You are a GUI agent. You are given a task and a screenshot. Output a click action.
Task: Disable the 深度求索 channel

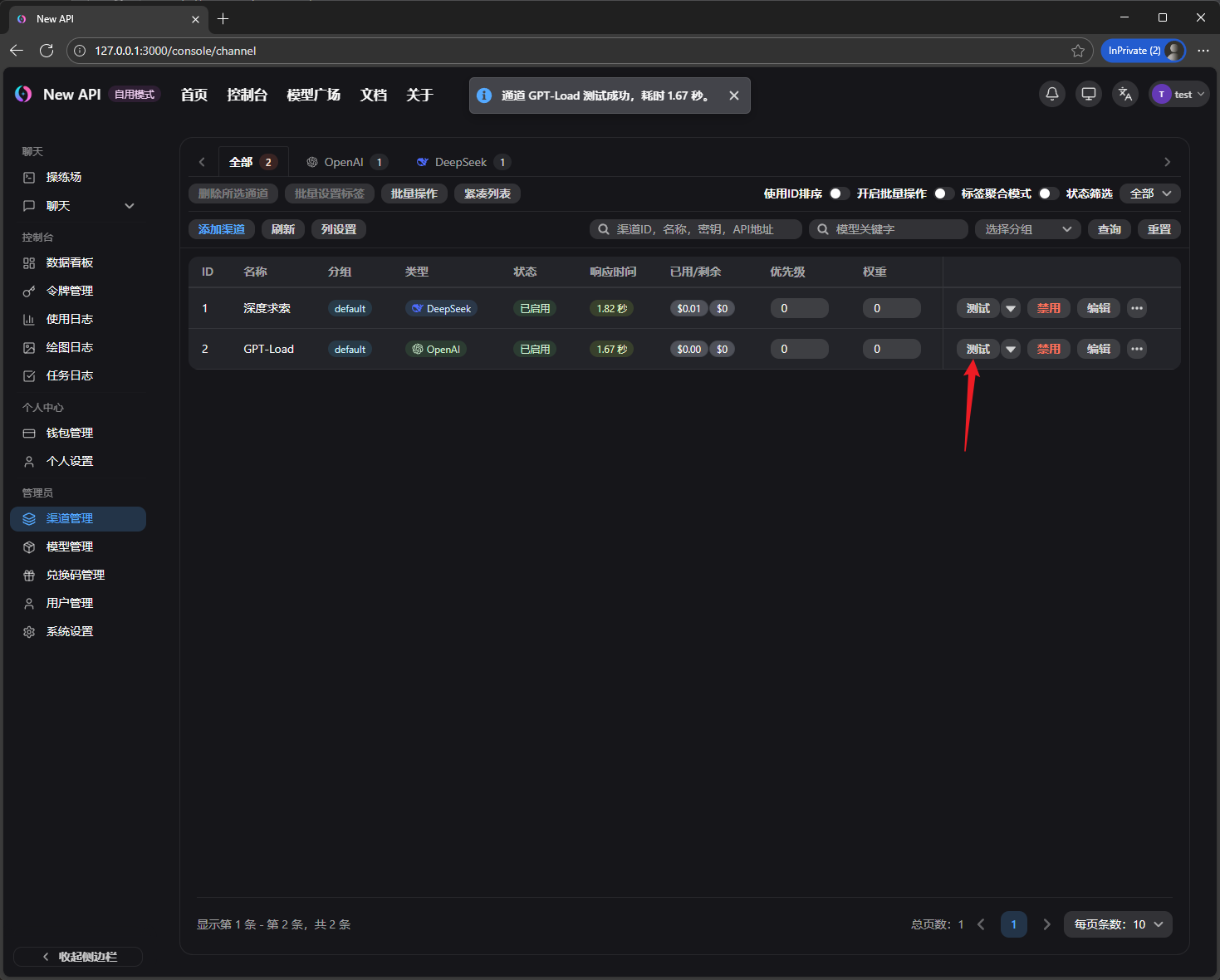[x=1048, y=308]
